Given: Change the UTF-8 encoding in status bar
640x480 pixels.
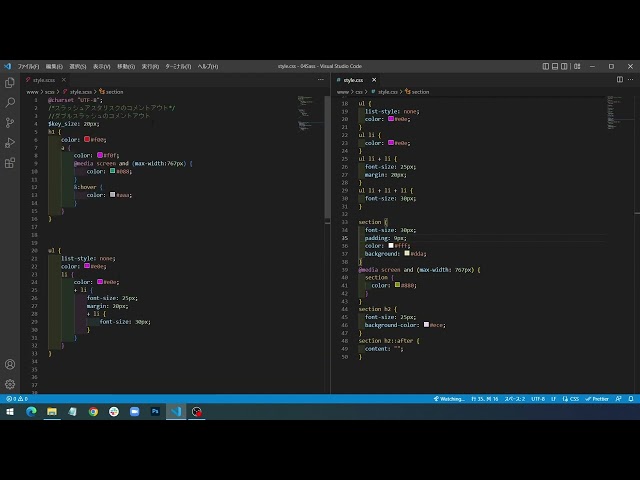Looking at the screenshot, I should point(538,399).
